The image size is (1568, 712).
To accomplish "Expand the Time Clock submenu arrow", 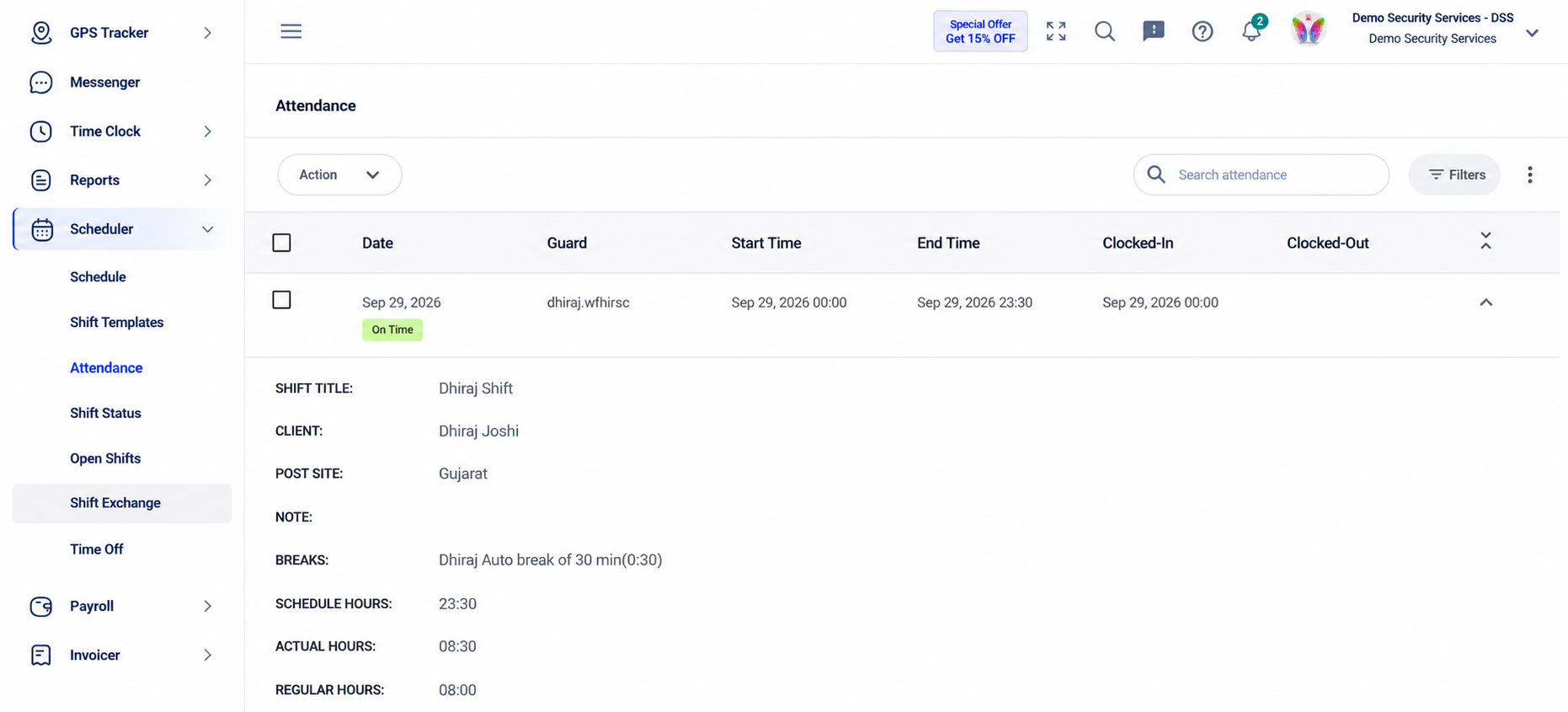I will 208,131.
